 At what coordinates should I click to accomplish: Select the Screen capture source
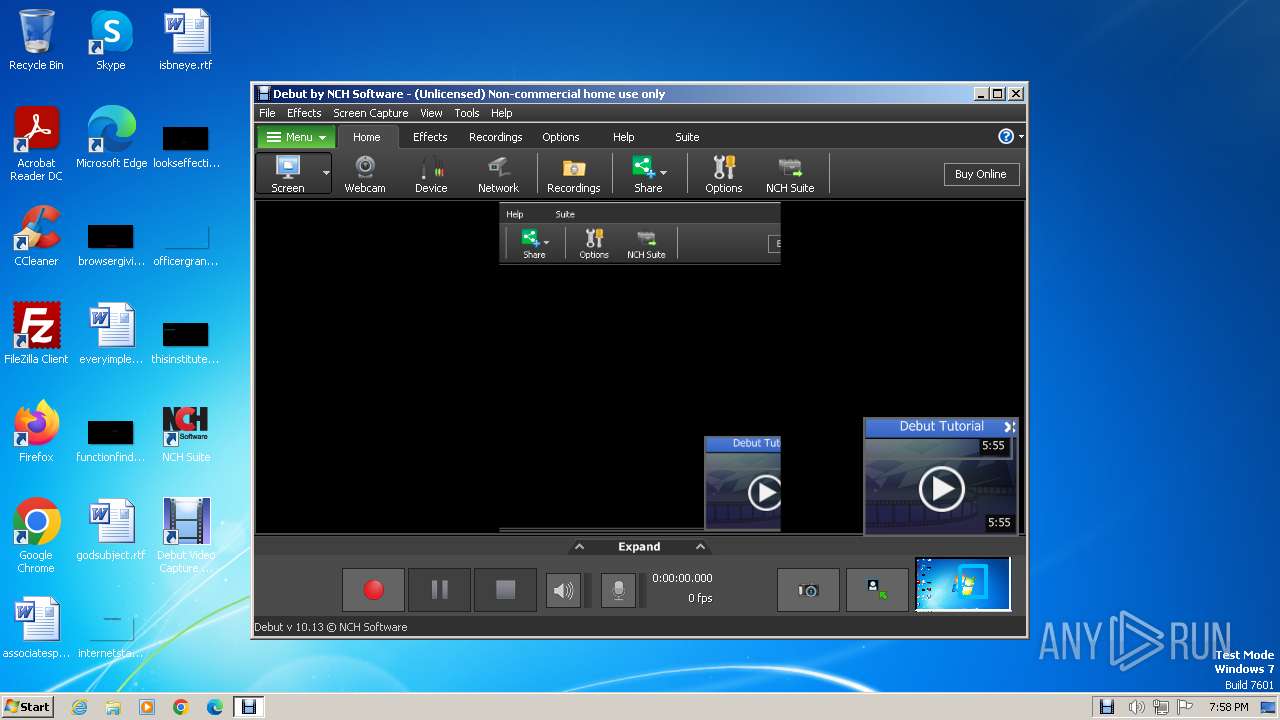coord(288,173)
